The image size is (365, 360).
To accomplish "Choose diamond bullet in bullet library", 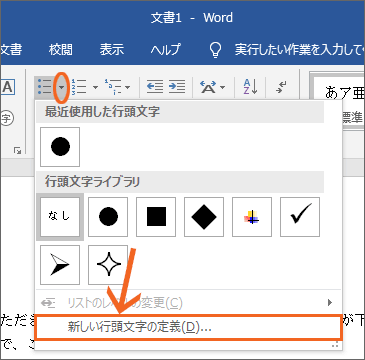I will [x=204, y=217].
